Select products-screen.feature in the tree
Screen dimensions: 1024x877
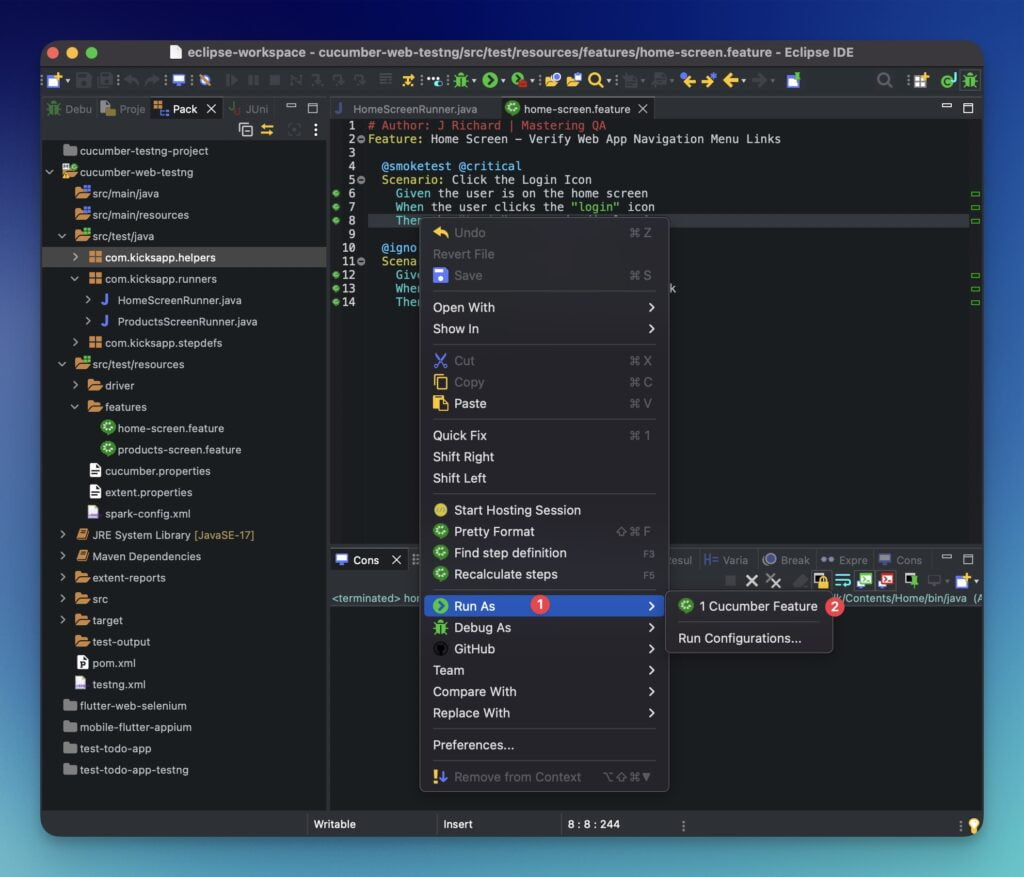(x=179, y=450)
